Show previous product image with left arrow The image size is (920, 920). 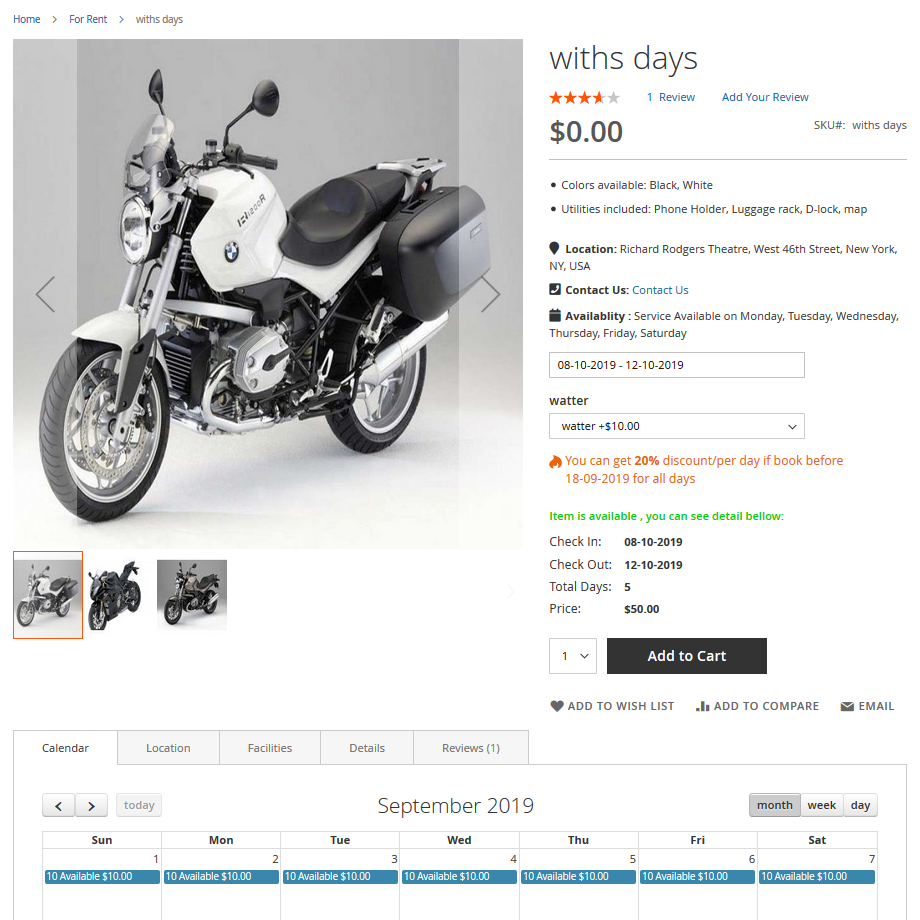coord(45,294)
